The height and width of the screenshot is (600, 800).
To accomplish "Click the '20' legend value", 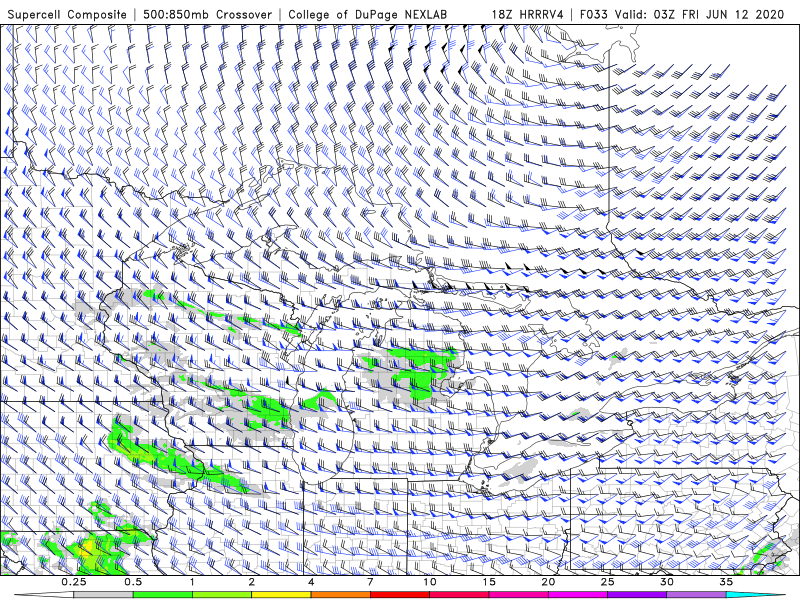I will [x=548, y=582].
